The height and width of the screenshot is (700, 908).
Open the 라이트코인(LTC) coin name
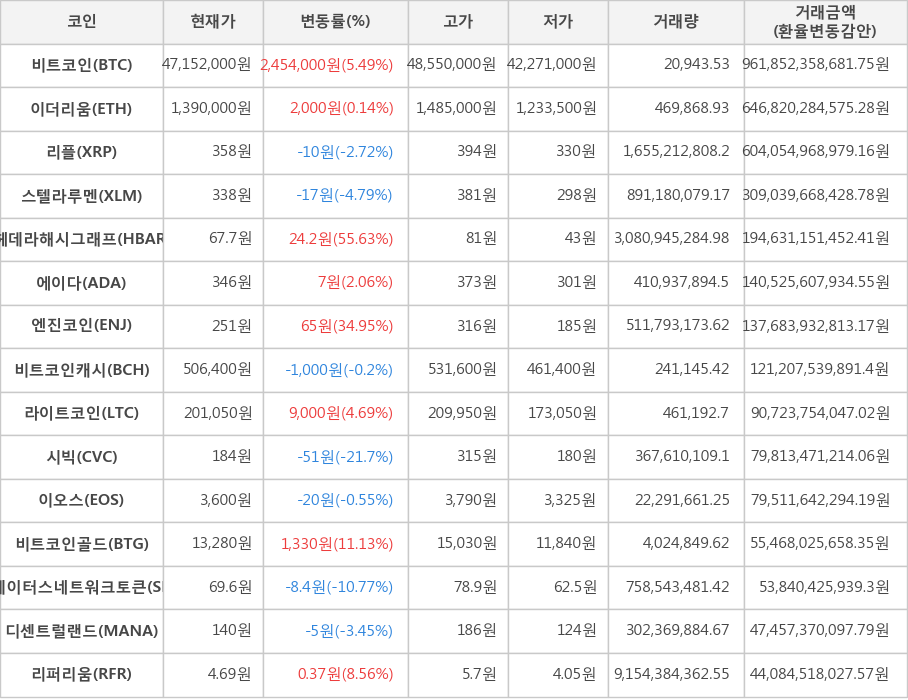point(82,413)
